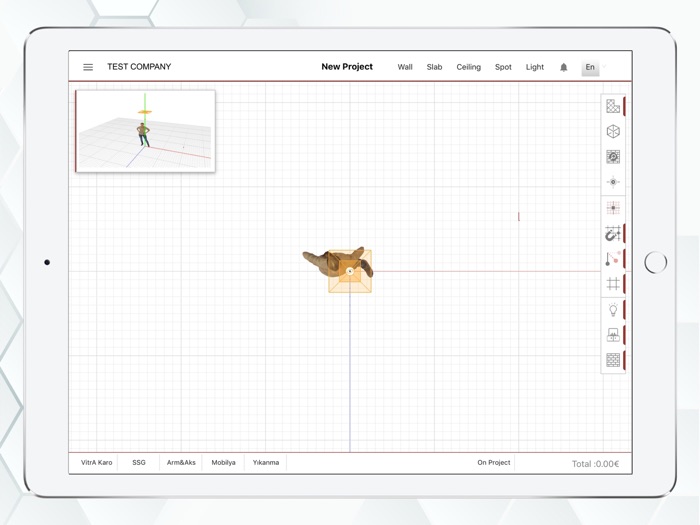Toggle the washbasin furniture icon
700x525 pixels.
click(x=613, y=335)
